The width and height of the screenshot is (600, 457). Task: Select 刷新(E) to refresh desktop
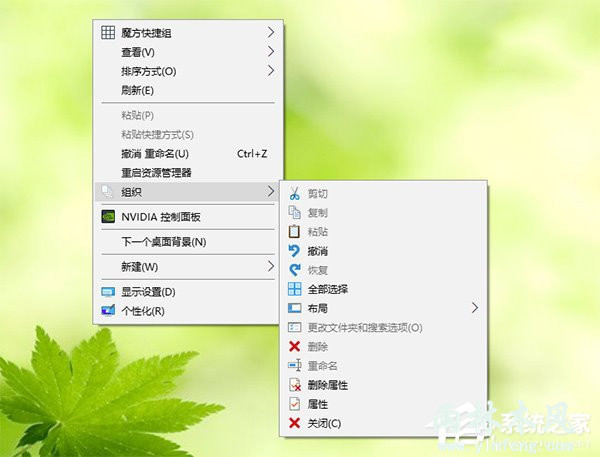tap(188, 90)
